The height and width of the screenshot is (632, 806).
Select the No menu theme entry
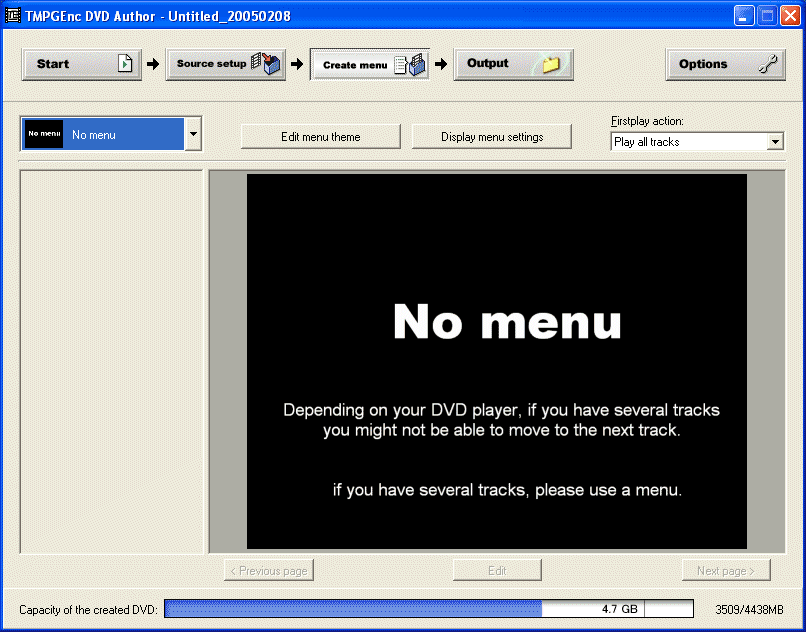103,134
